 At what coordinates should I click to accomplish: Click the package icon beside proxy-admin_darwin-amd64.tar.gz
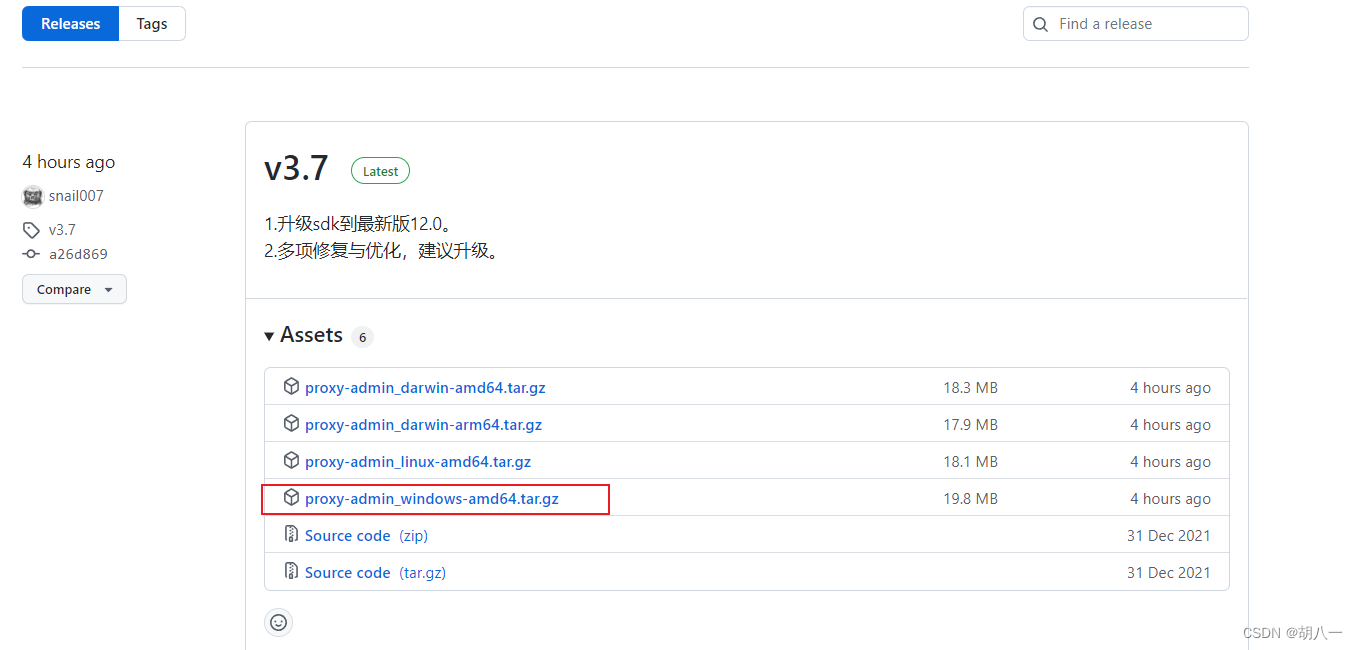coord(291,387)
